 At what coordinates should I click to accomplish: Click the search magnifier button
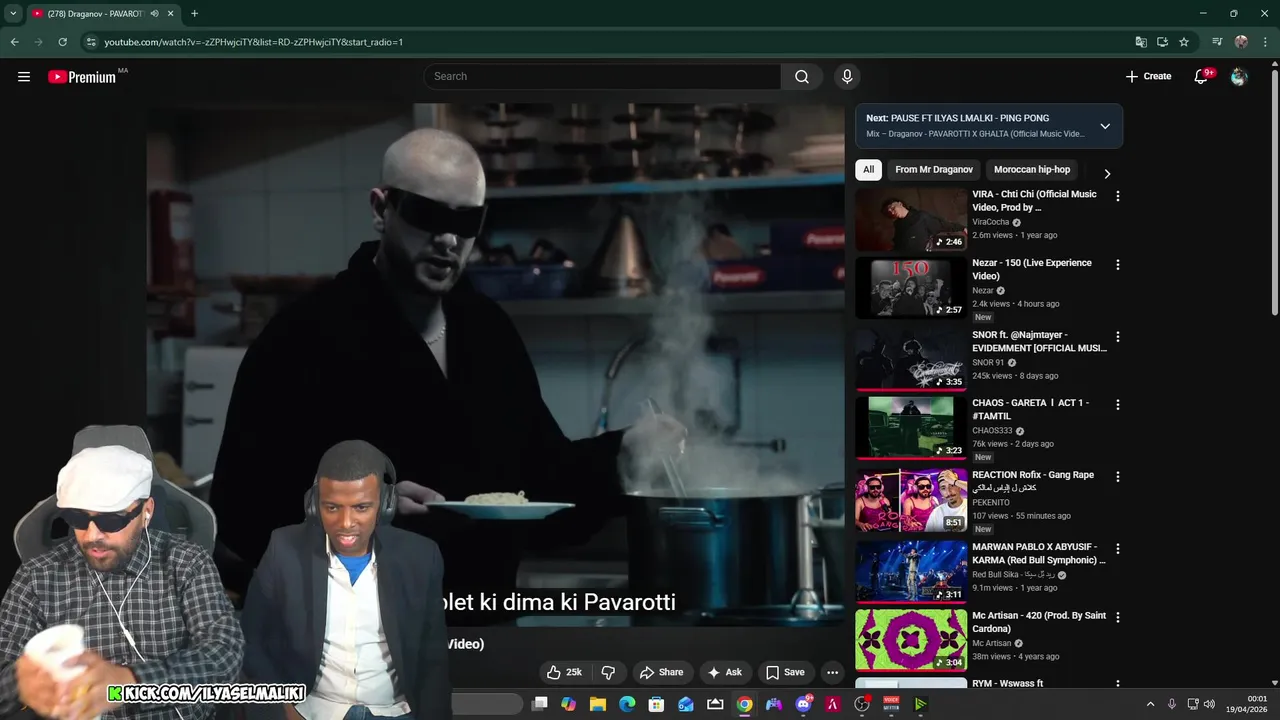point(802,76)
